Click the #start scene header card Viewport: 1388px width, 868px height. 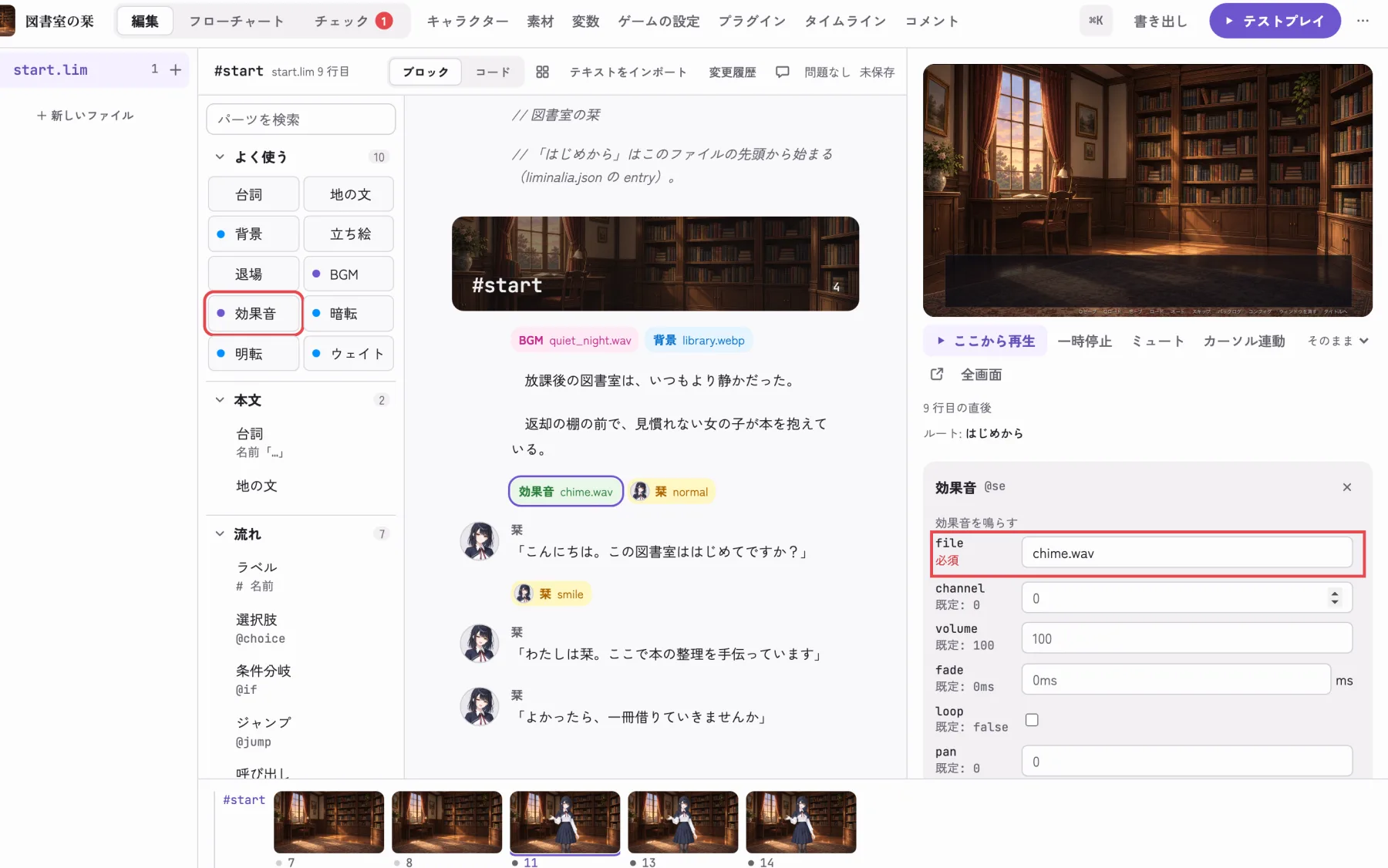tap(655, 264)
